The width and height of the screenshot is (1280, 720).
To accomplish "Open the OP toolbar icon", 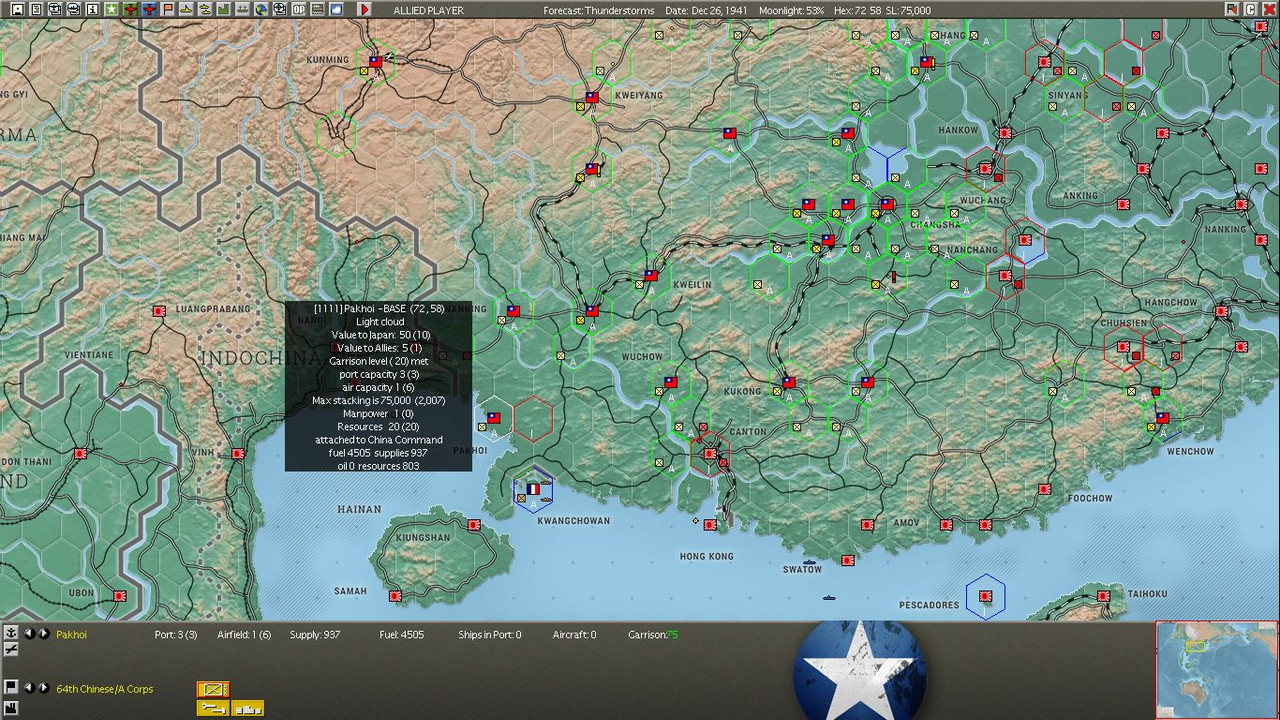I will pos(298,10).
